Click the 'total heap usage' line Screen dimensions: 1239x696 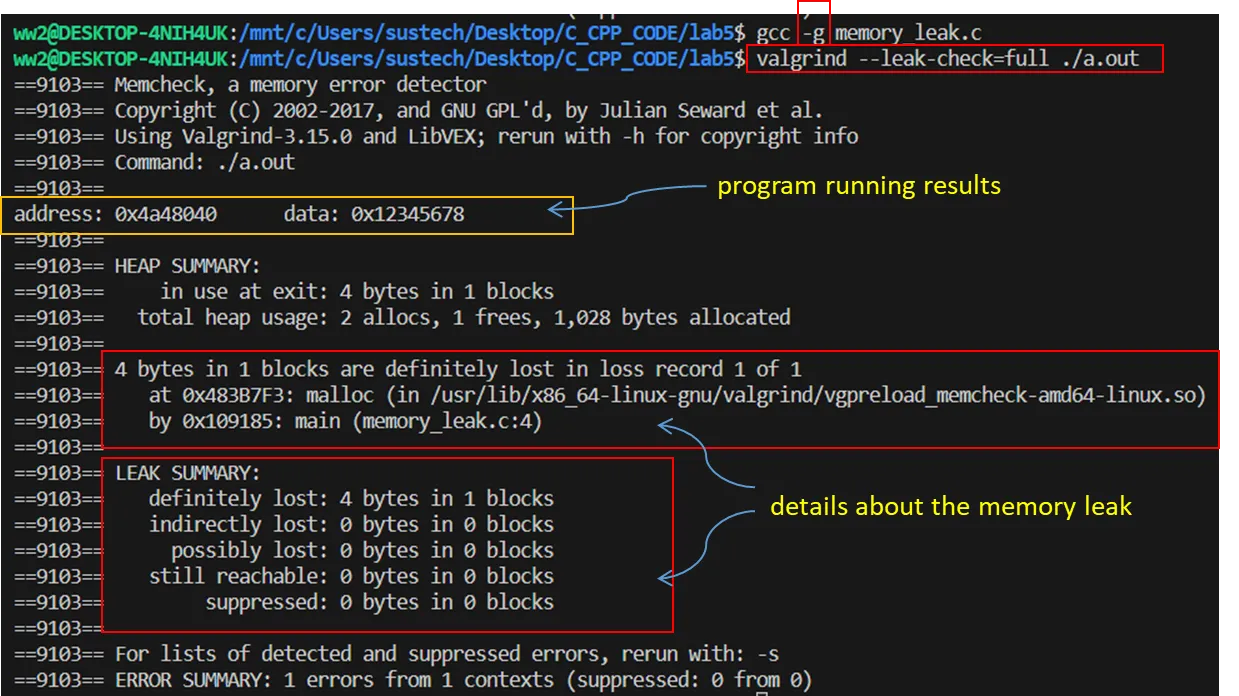click(464, 318)
